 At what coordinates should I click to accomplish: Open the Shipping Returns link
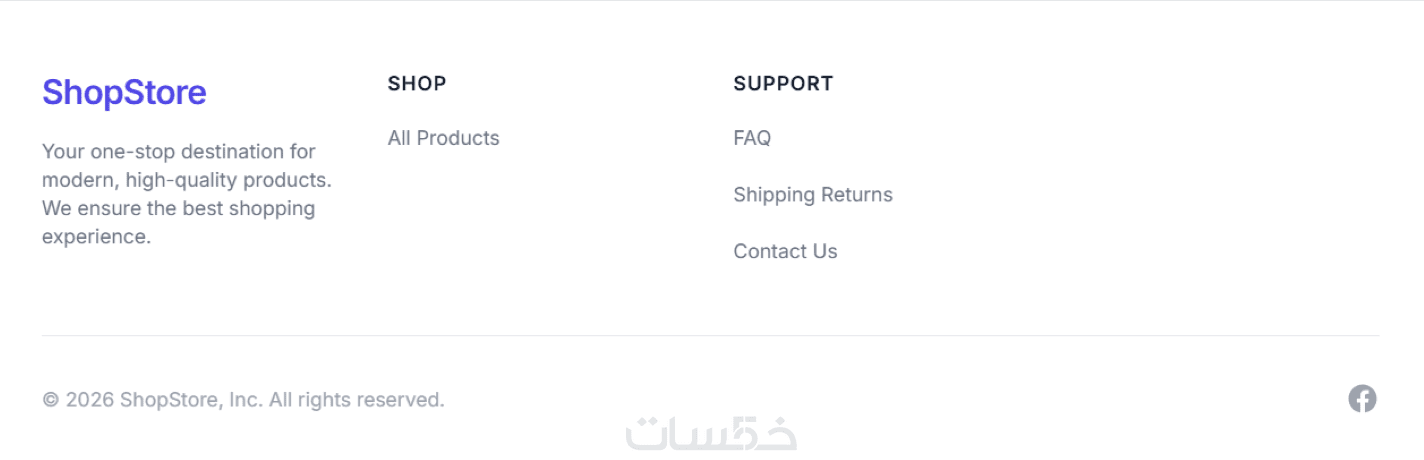(812, 195)
